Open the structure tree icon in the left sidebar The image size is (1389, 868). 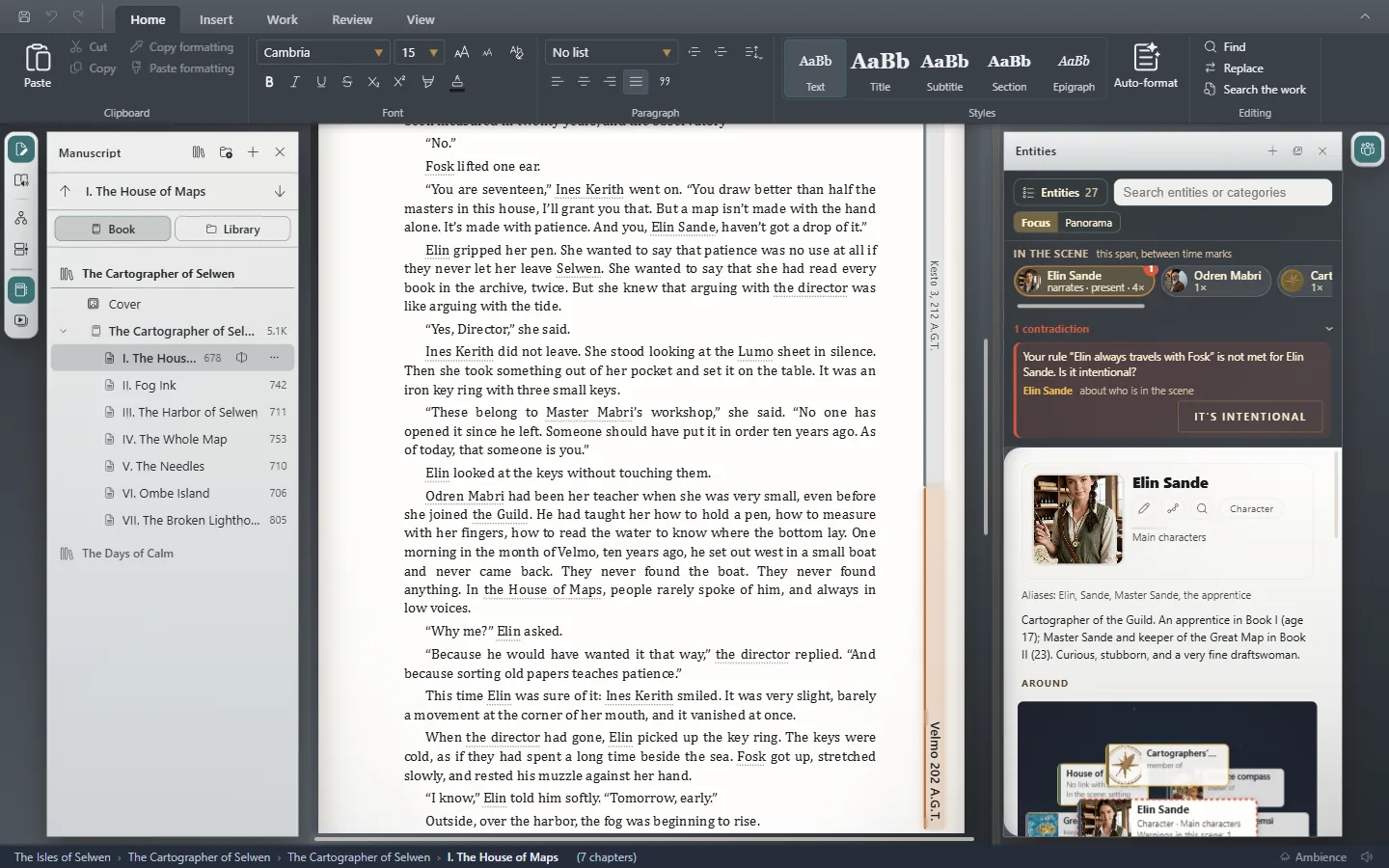pyautogui.click(x=21, y=219)
